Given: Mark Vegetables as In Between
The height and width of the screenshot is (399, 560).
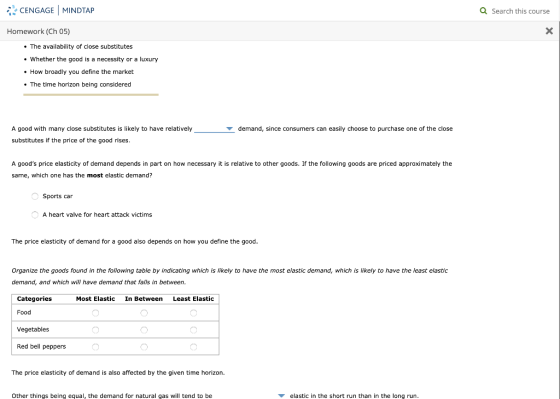Looking at the screenshot, I should 144,330.
